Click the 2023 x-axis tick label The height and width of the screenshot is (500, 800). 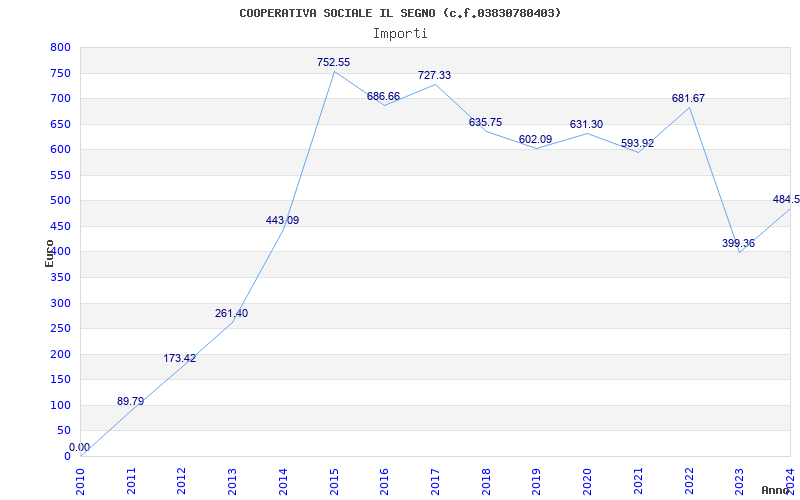click(x=739, y=481)
